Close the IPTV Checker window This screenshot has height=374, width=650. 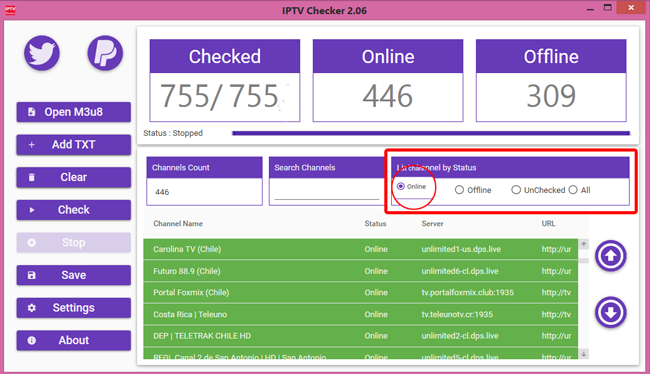[x=631, y=8]
